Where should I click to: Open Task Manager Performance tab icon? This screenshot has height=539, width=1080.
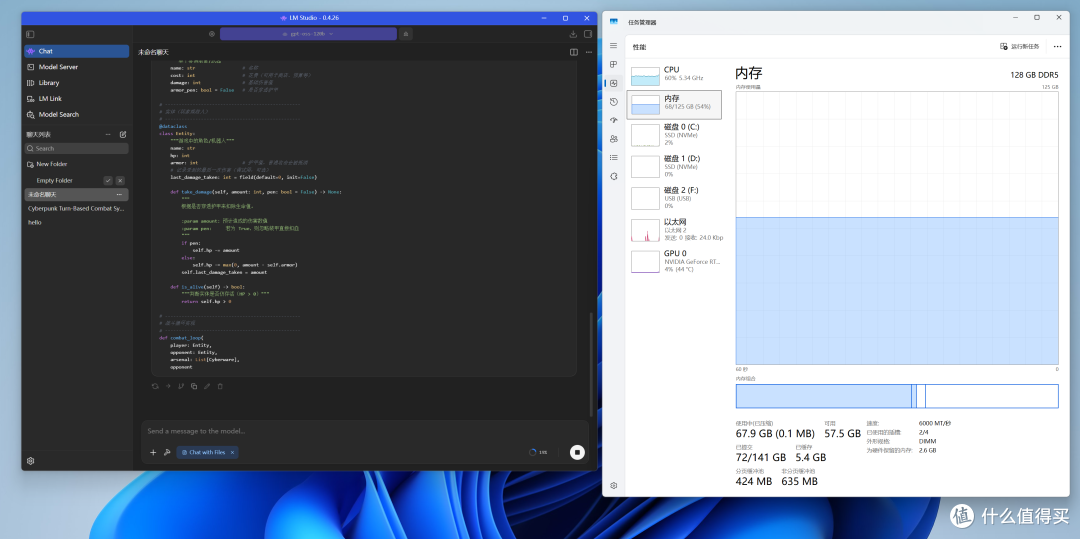pyautogui.click(x=614, y=83)
